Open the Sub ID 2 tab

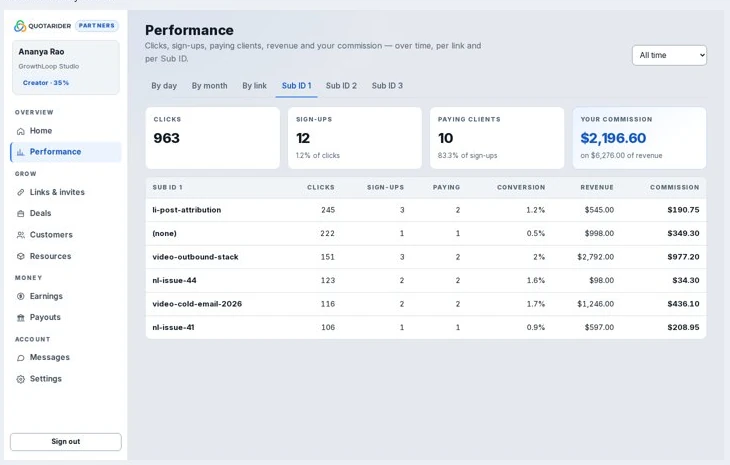[341, 86]
